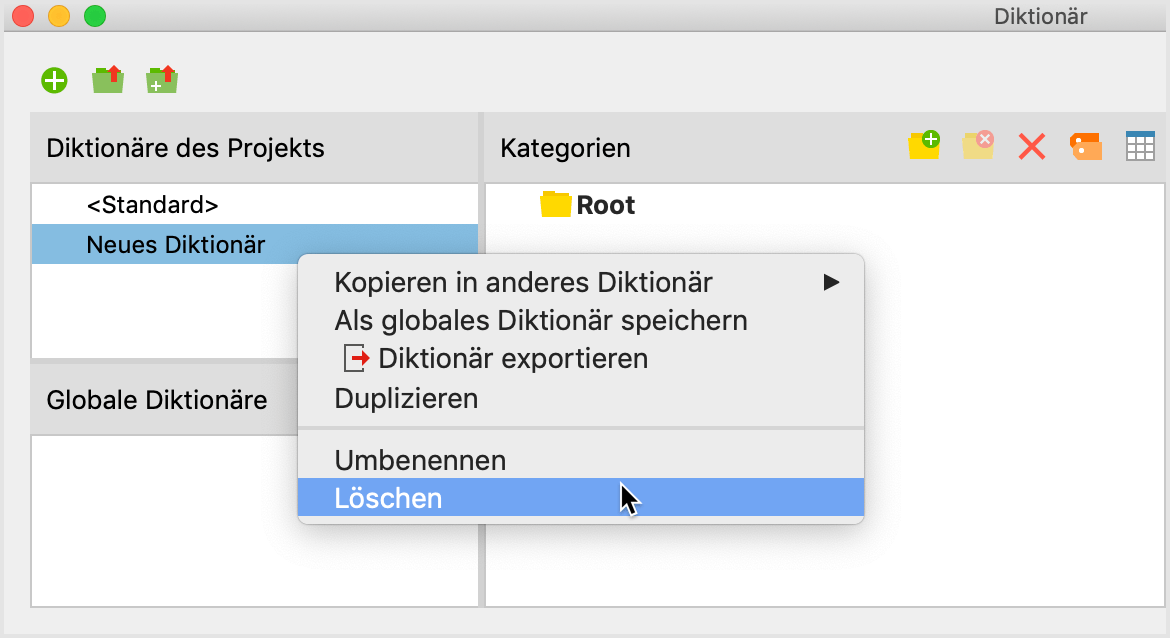
Task: Click the orange tag icon in Kategorien
Action: pos(1086,146)
